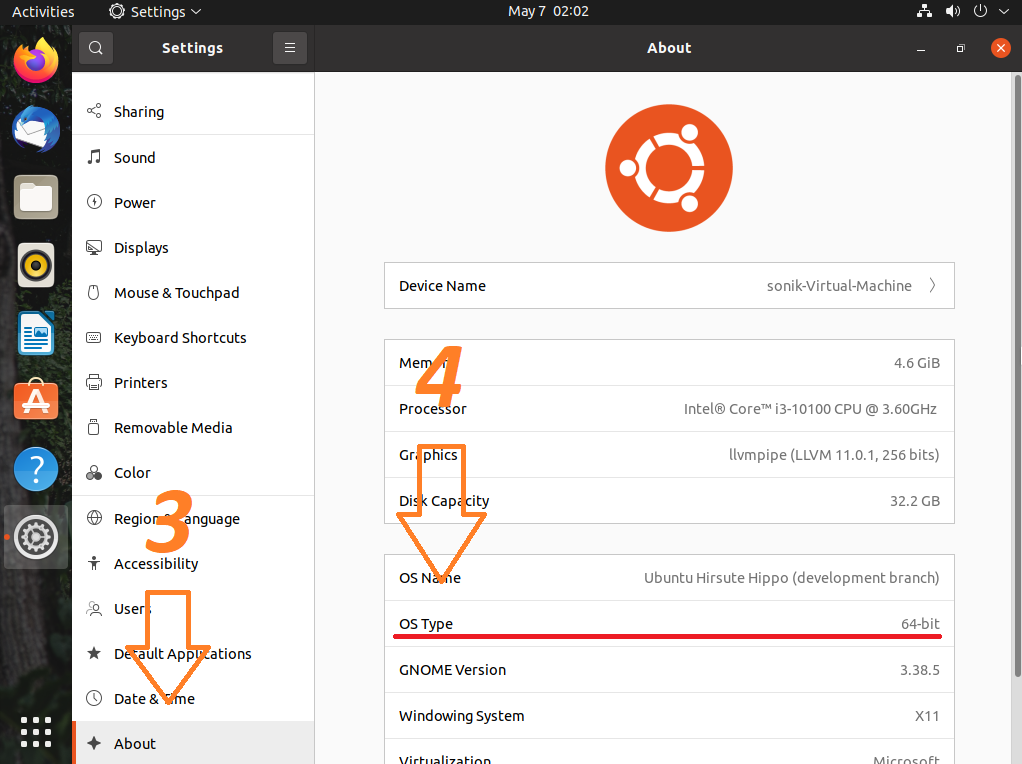1022x764 pixels.
Task: Open Ubuntu Software store icon
Action: click(x=36, y=400)
